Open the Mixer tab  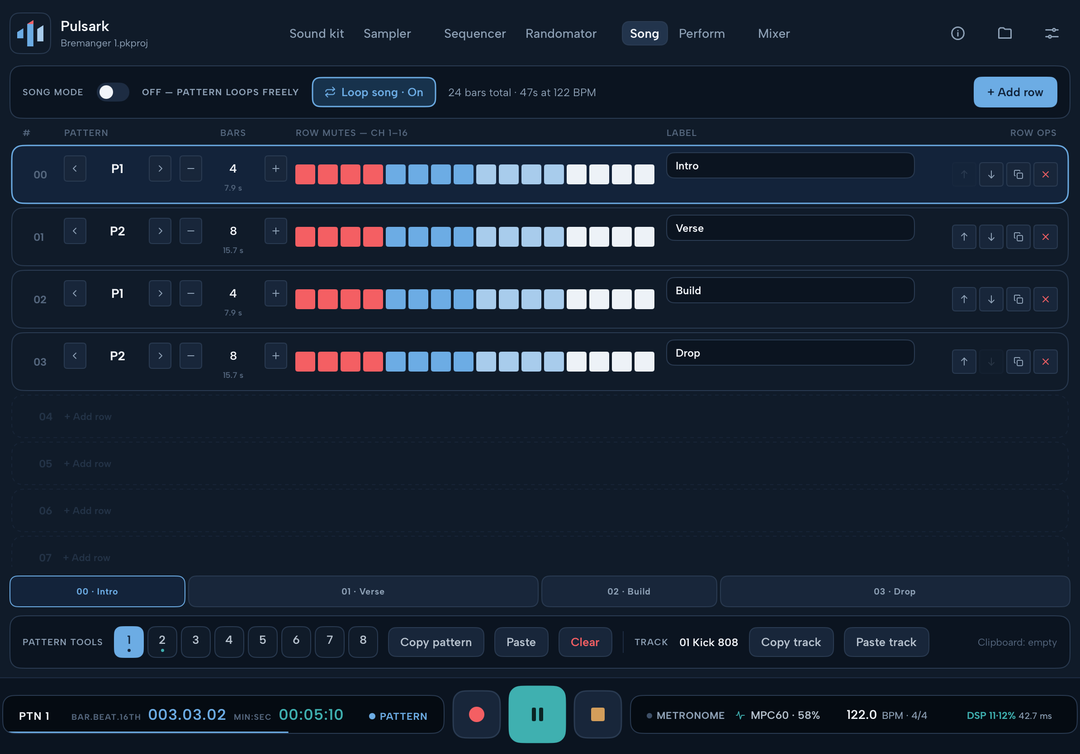(x=773, y=33)
